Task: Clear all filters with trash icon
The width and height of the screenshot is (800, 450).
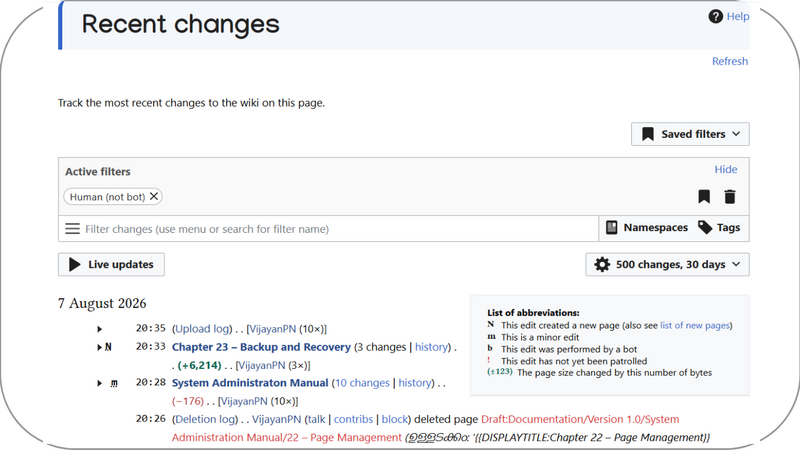Action: (x=730, y=196)
